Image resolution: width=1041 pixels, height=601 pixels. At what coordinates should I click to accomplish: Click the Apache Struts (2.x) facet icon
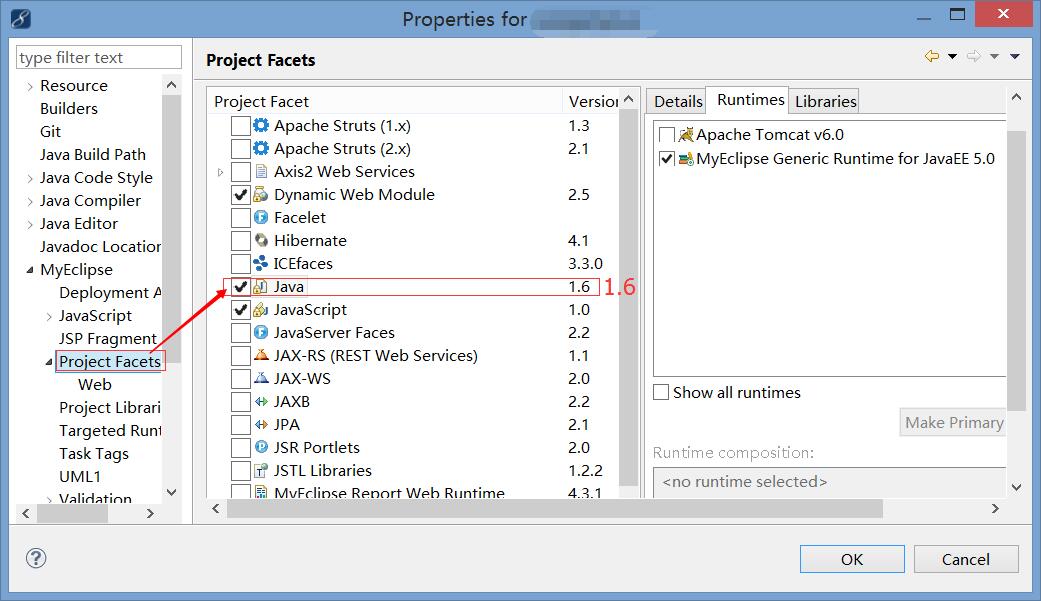[x=261, y=149]
